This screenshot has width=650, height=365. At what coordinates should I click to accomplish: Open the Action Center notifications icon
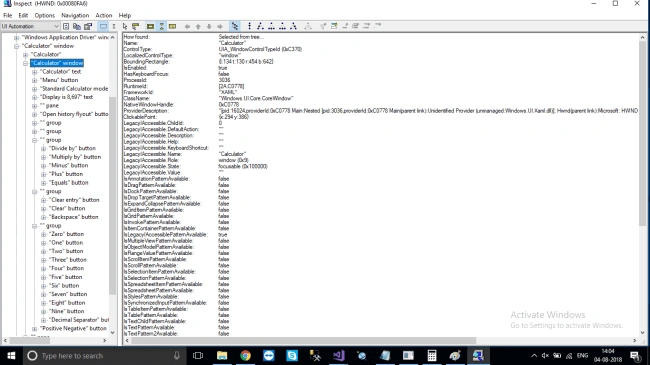click(x=635, y=356)
